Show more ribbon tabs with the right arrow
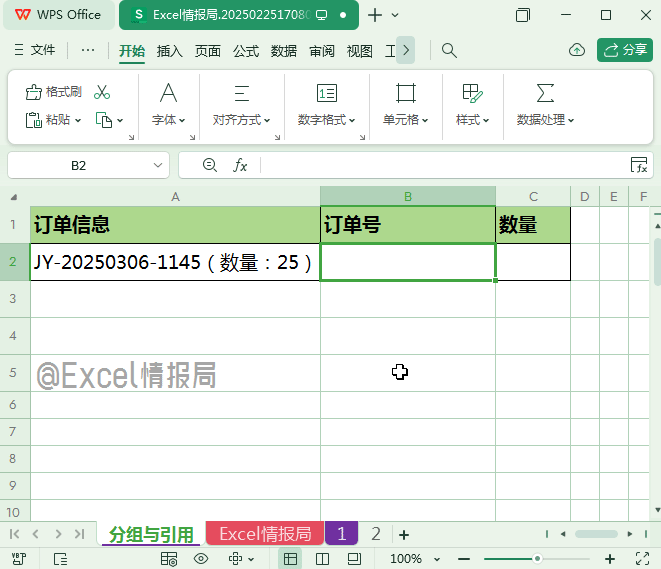The image size is (661, 569). [406, 50]
